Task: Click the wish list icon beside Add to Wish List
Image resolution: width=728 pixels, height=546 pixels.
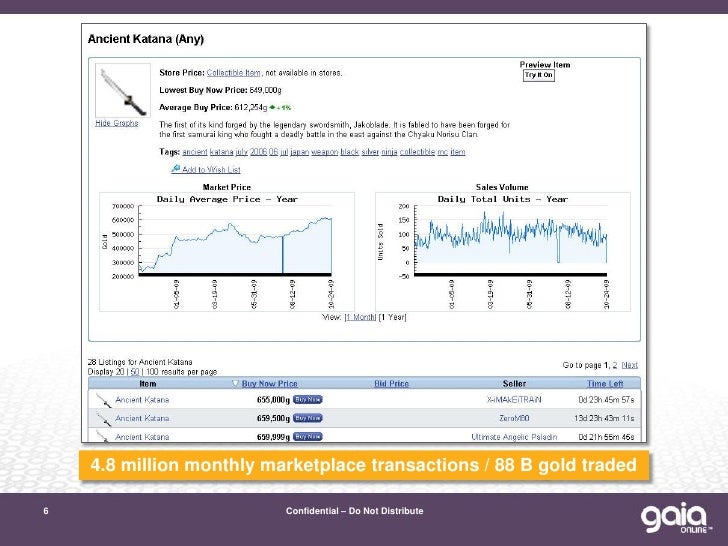Action: 176,169
